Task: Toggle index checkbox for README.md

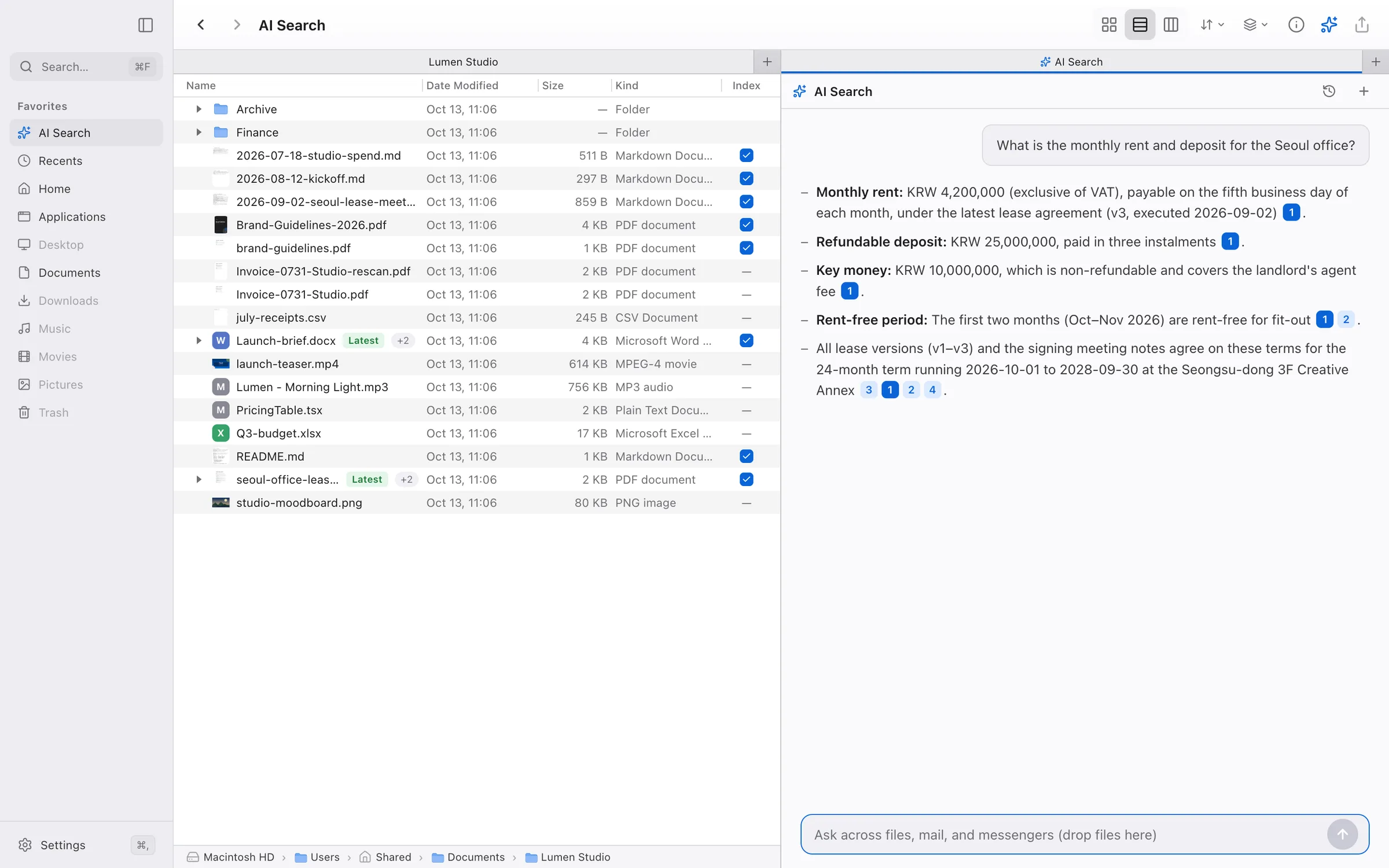Action: 746,457
